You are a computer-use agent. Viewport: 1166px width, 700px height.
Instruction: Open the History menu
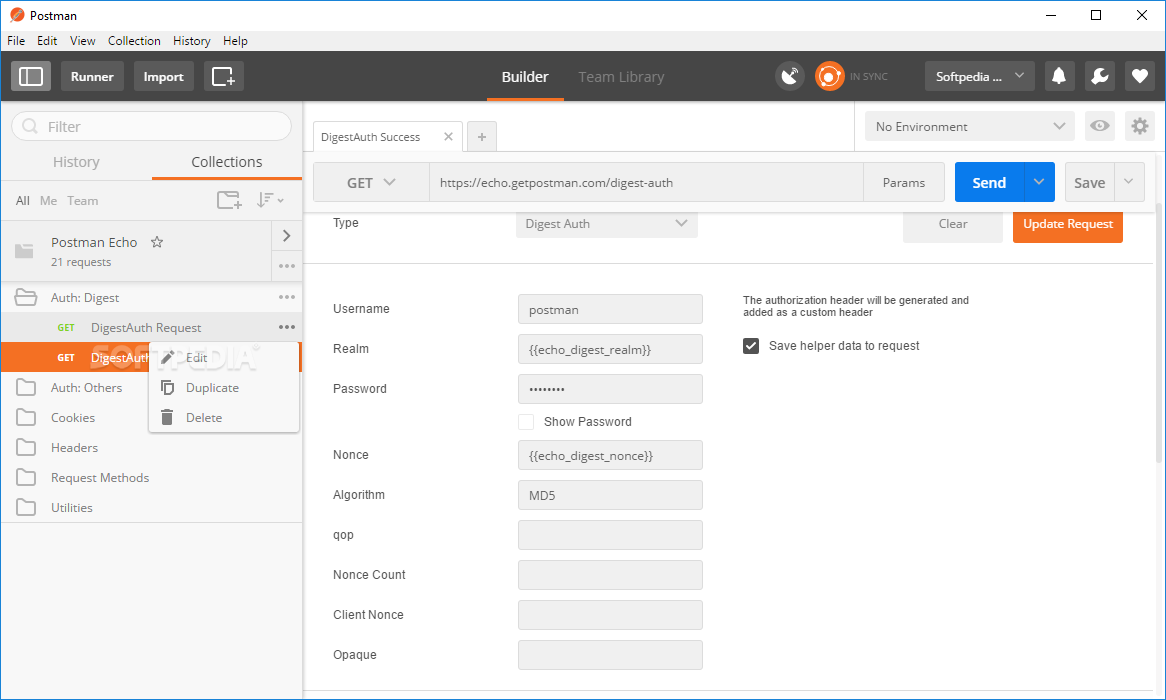(191, 41)
